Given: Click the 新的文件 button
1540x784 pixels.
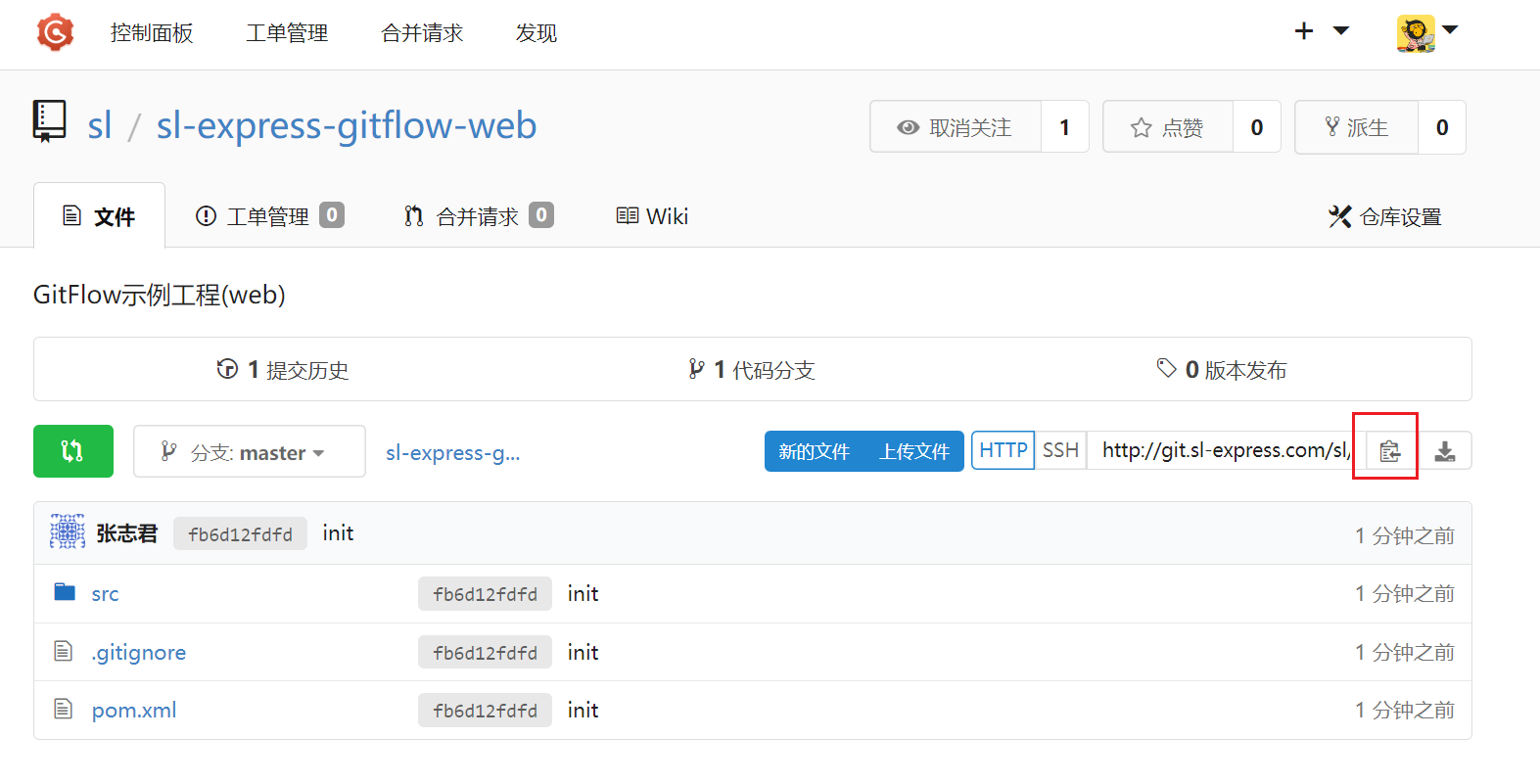Looking at the screenshot, I should tap(814, 451).
